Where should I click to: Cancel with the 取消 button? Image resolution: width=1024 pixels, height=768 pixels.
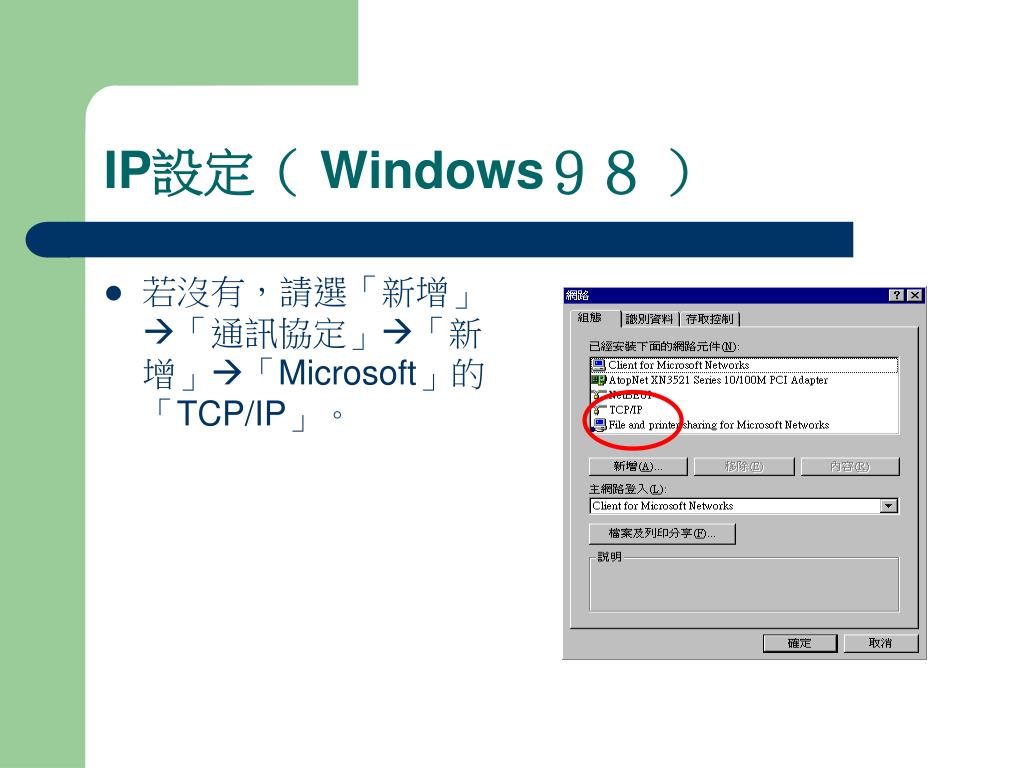(880, 643)
